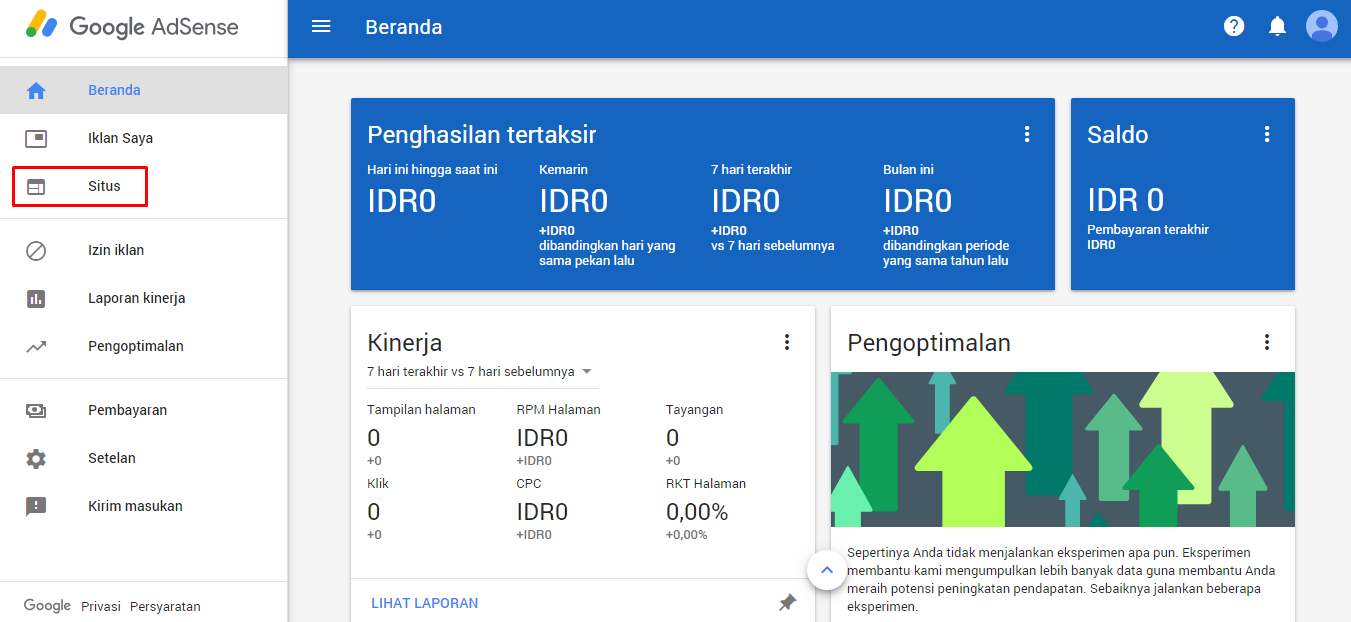Open Pengoptimalan card three-dot menu
This screenshot has height=622, width=1351.
point(1267,342)
